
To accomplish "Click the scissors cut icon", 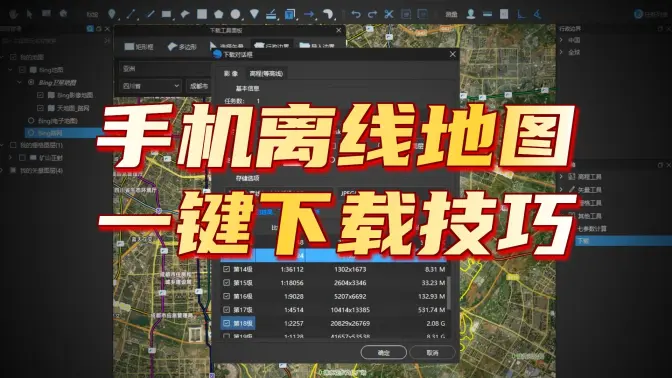I will click(x=389, y=15).
